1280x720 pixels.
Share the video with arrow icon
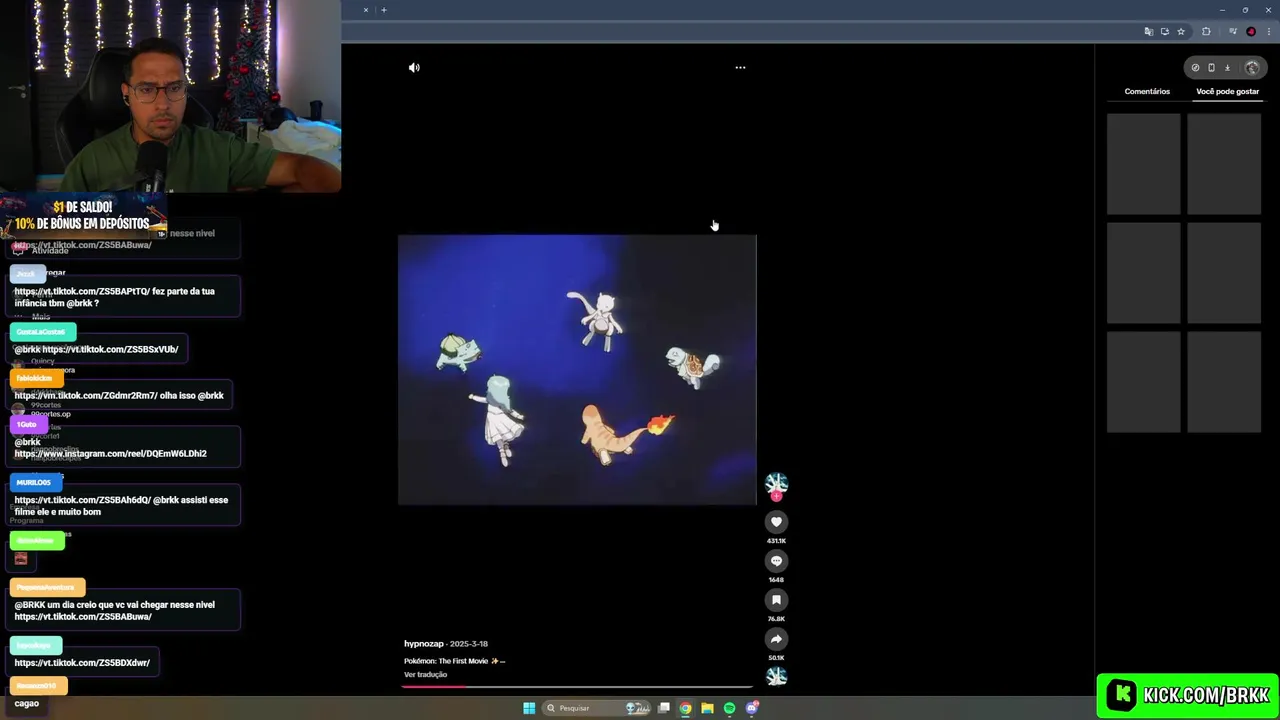click(776, 639)
